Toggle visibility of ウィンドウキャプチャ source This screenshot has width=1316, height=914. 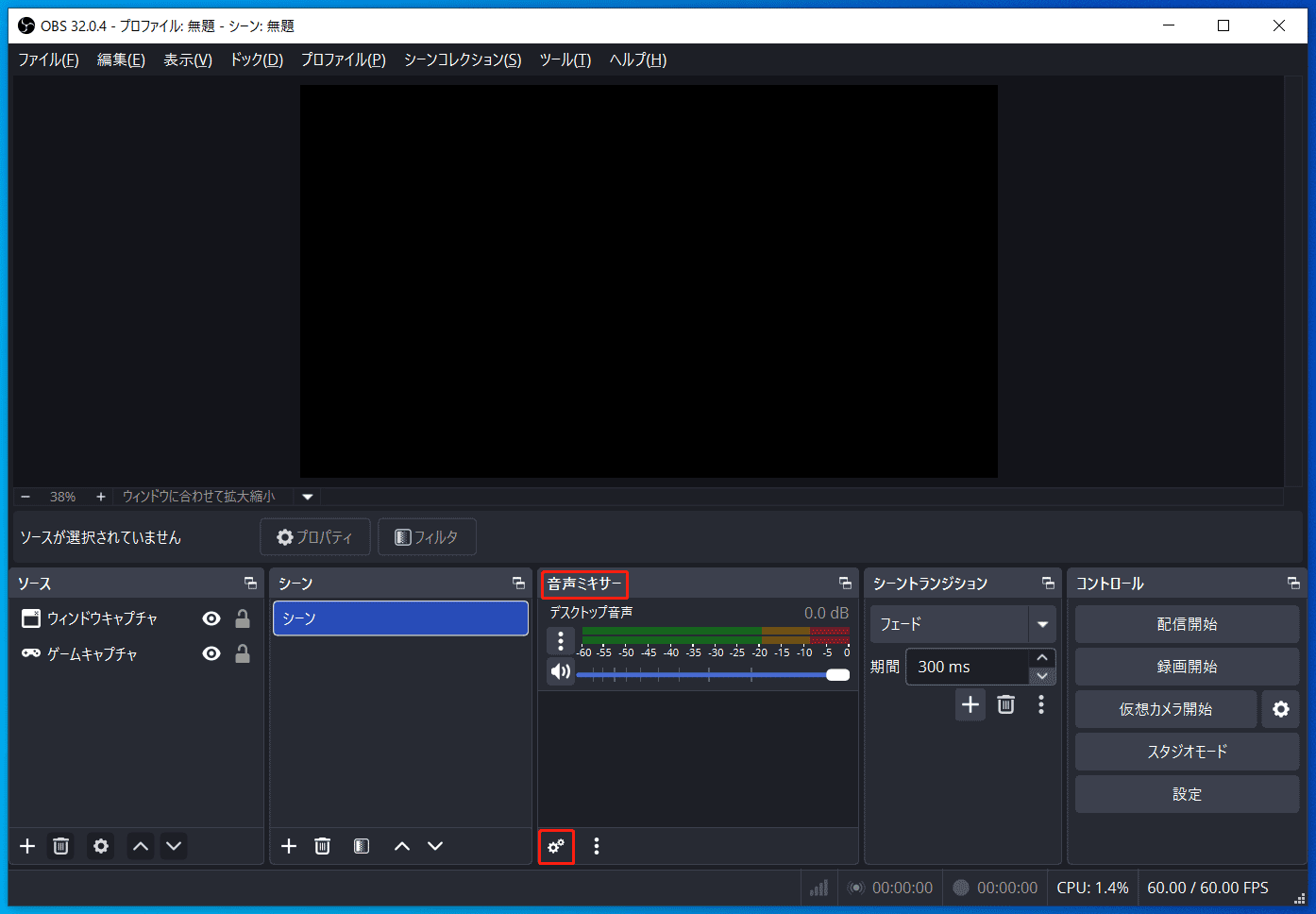point(211,618)
